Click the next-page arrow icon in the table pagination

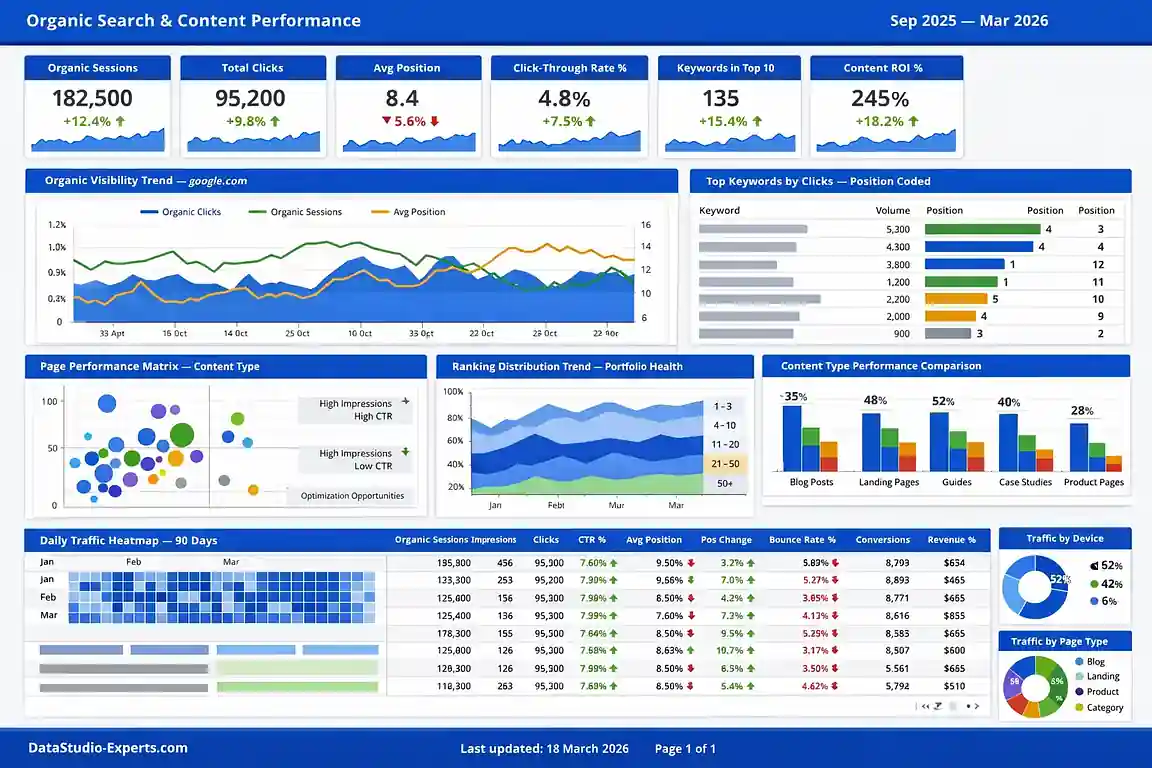point(977,706)
